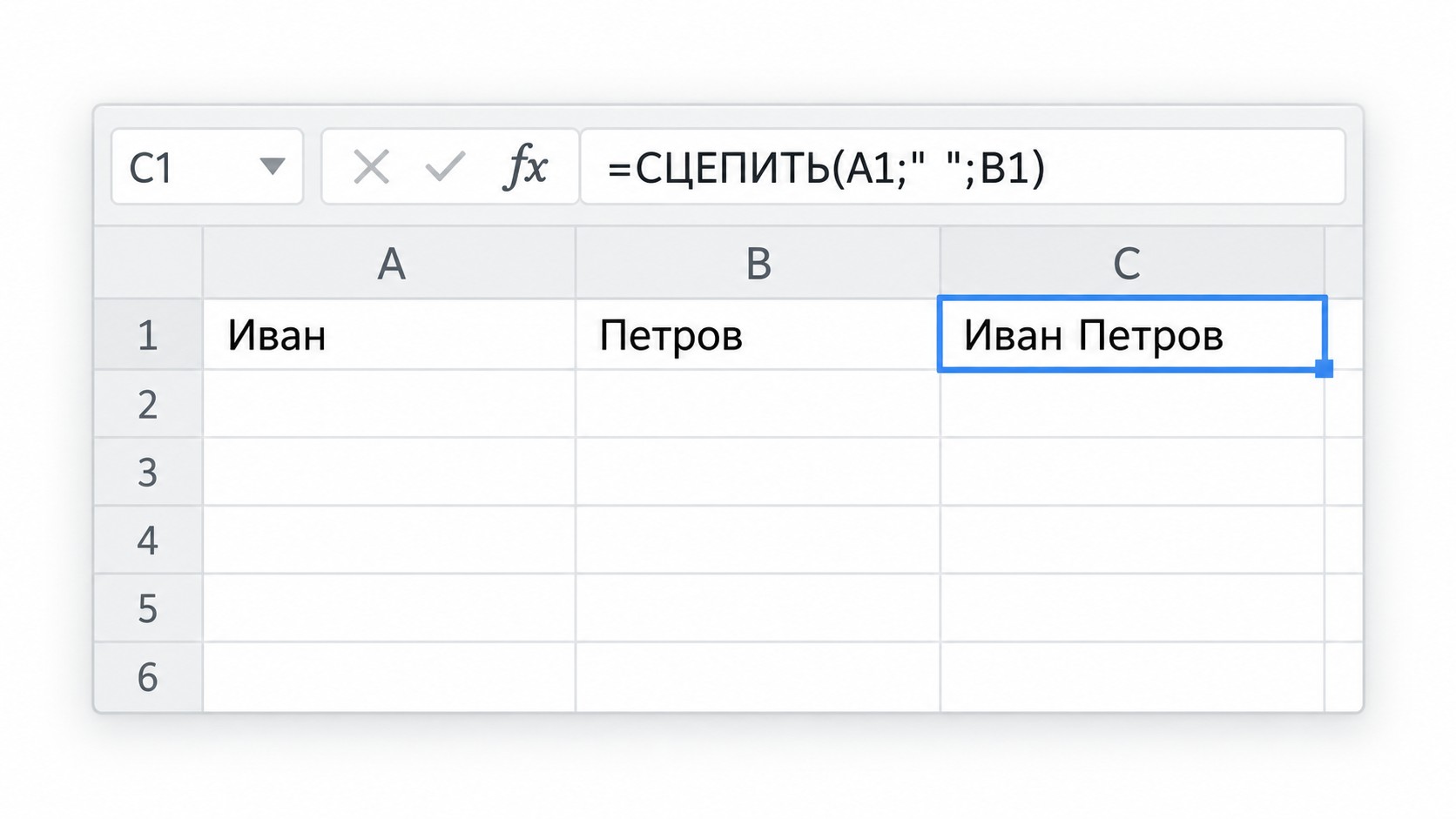Select column B header
This screenshot has width=1456, height=819.
pos(758,263)
